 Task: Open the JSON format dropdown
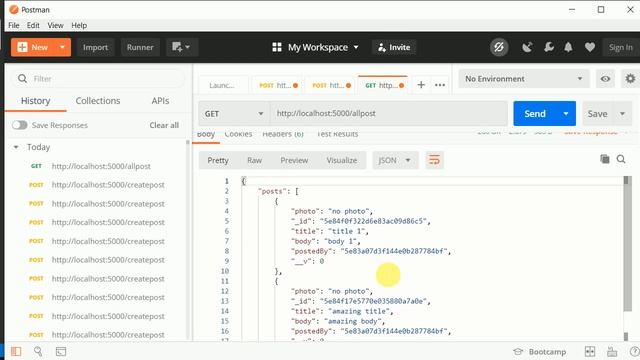coord(395,160)
